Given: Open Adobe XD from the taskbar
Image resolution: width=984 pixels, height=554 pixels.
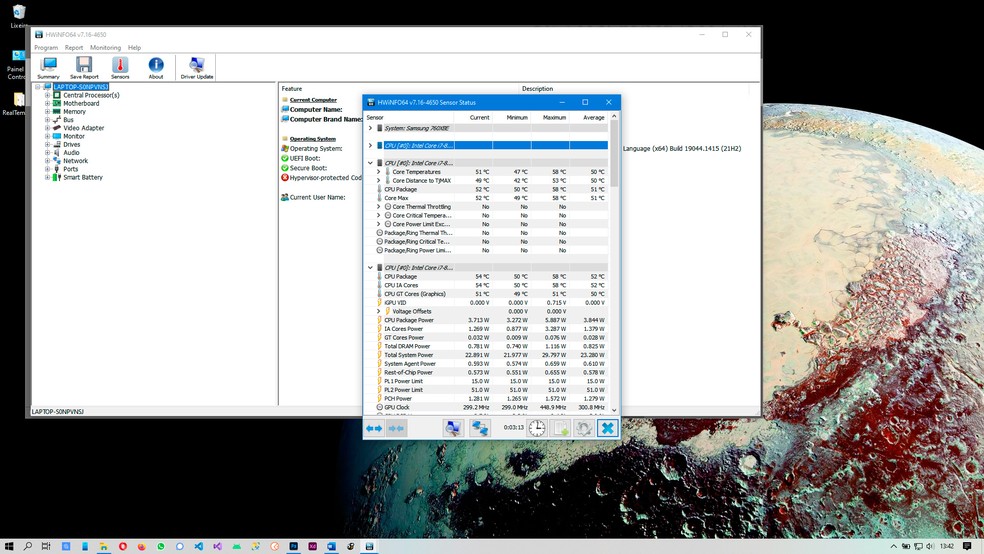Looking at the screenshot, I should pyautogui.click(x=313, y=546).
